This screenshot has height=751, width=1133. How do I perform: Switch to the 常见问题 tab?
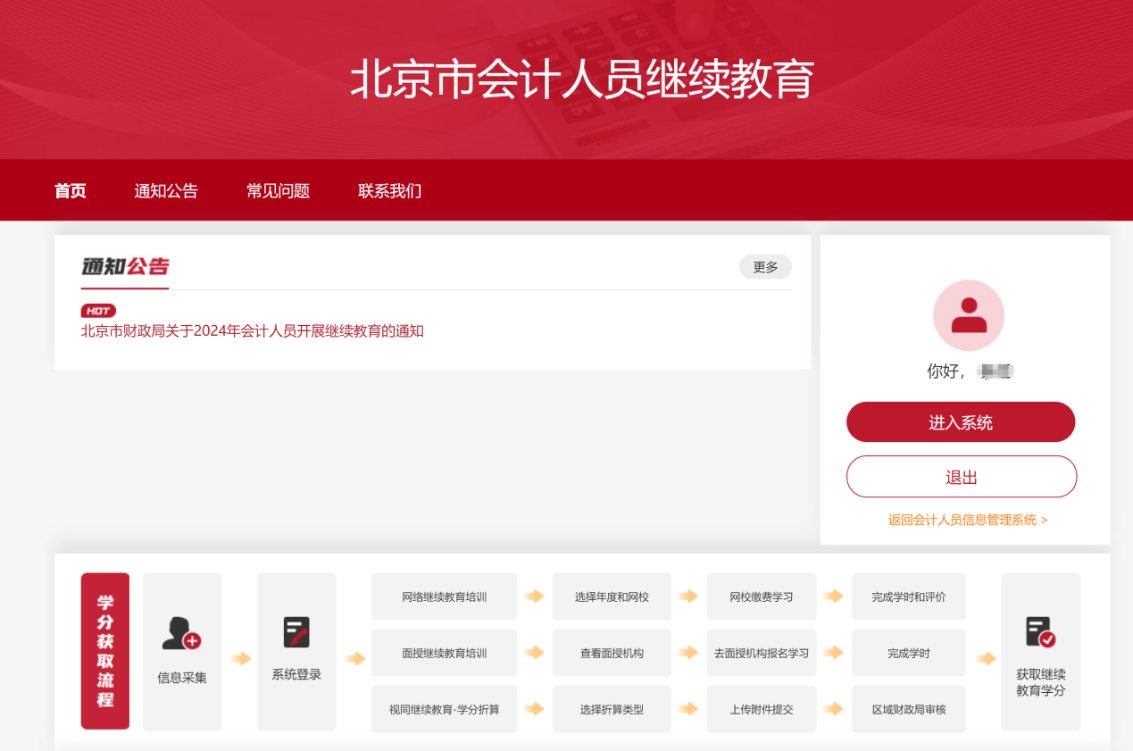click(281, 190)
